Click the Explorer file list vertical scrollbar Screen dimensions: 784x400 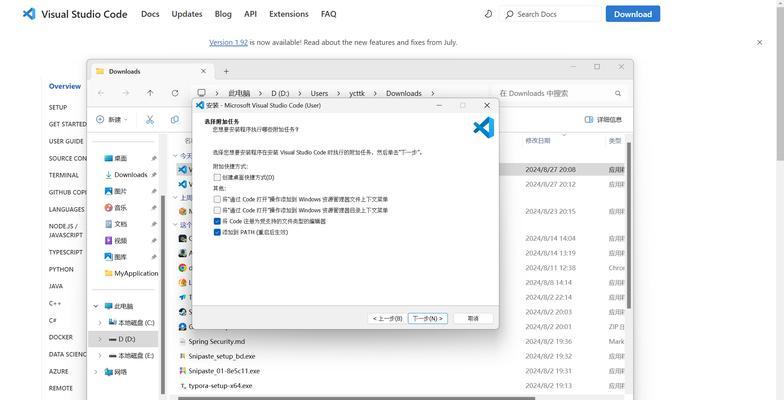pyautogui.click(x=629, y=225)
